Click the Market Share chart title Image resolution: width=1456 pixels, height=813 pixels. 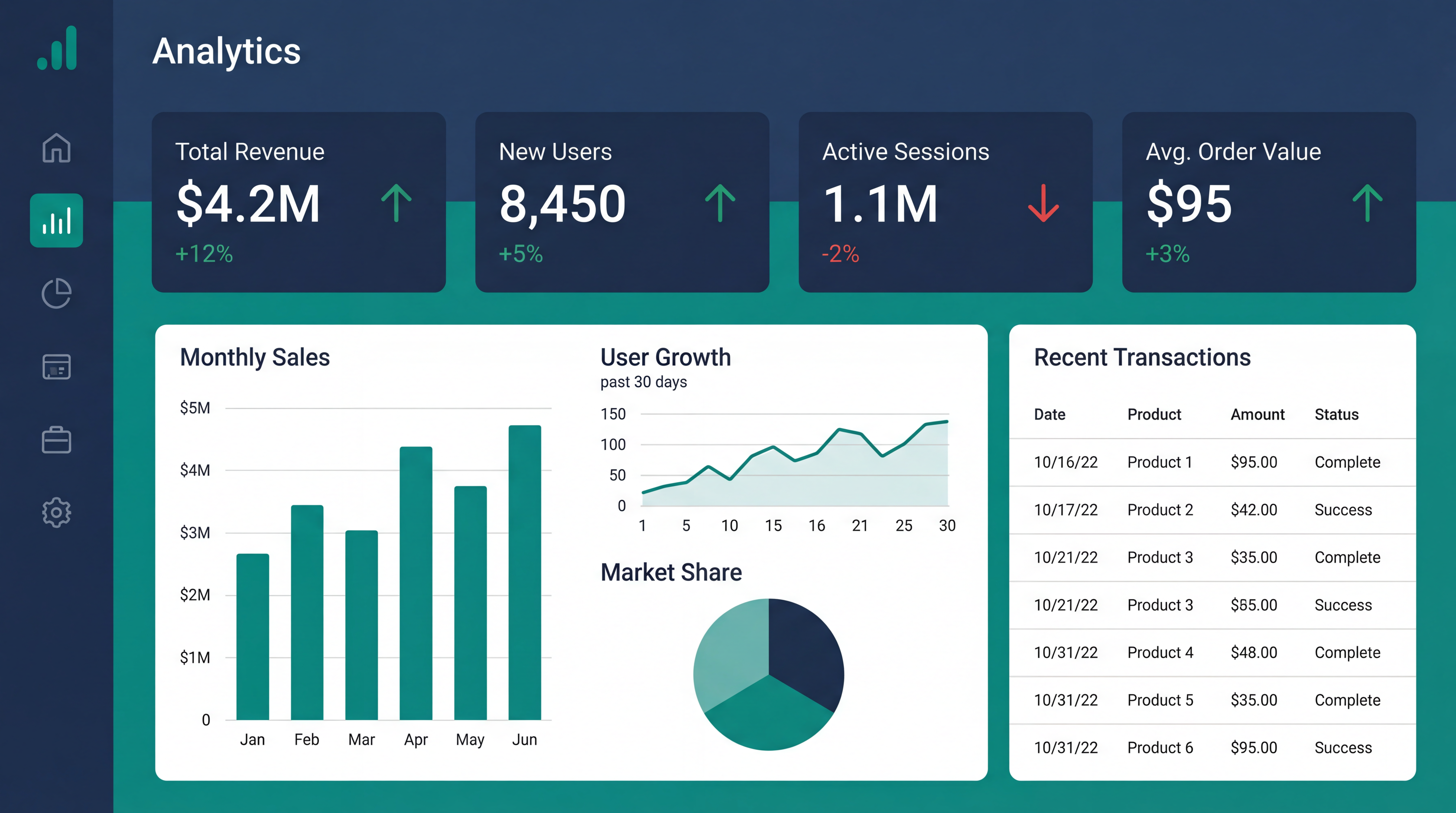tap(671, 572)
